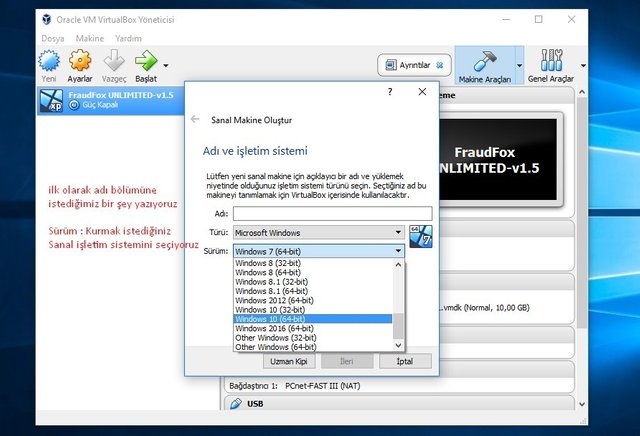Click version list scroll down arrow

(398, 345)
